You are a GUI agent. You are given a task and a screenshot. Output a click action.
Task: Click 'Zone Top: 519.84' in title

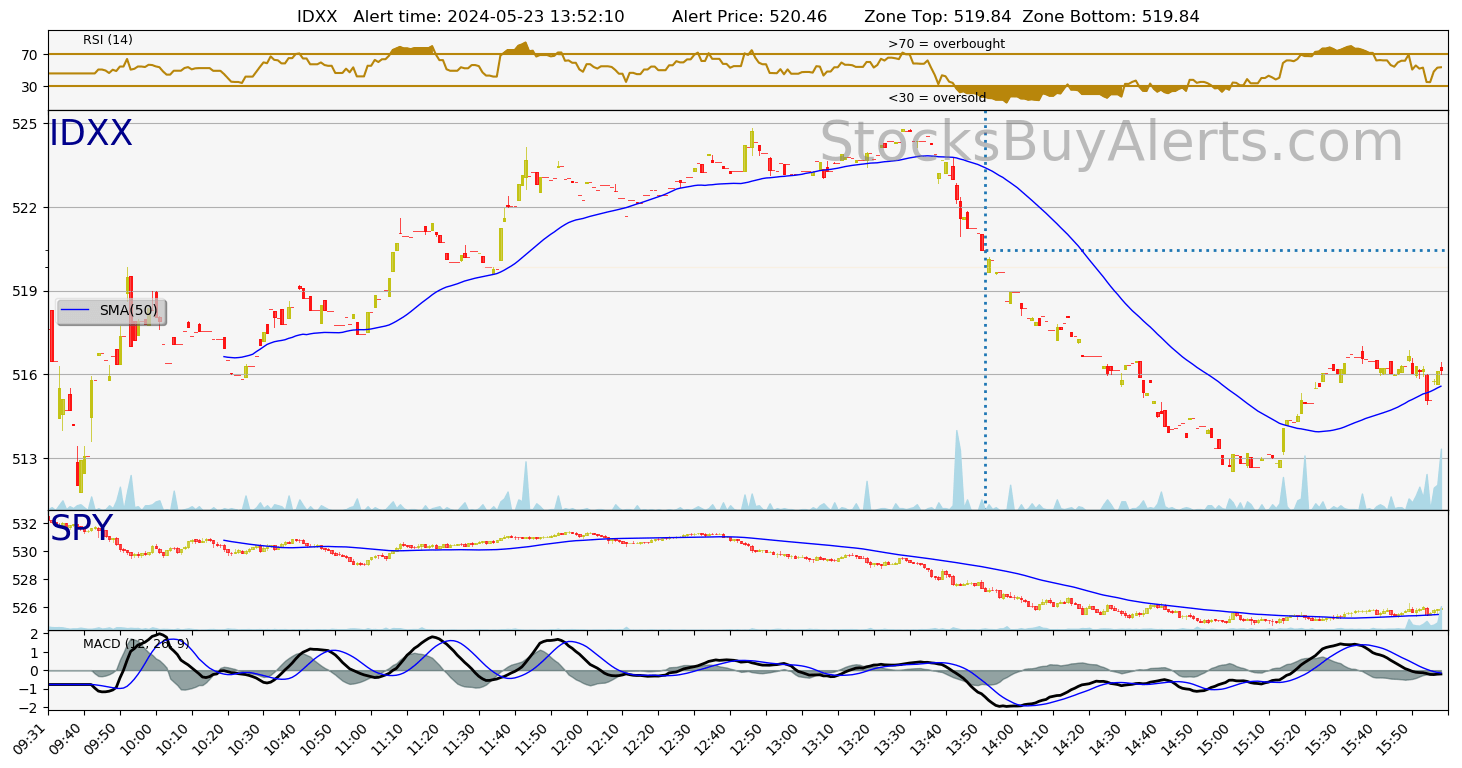pos(937,16)
